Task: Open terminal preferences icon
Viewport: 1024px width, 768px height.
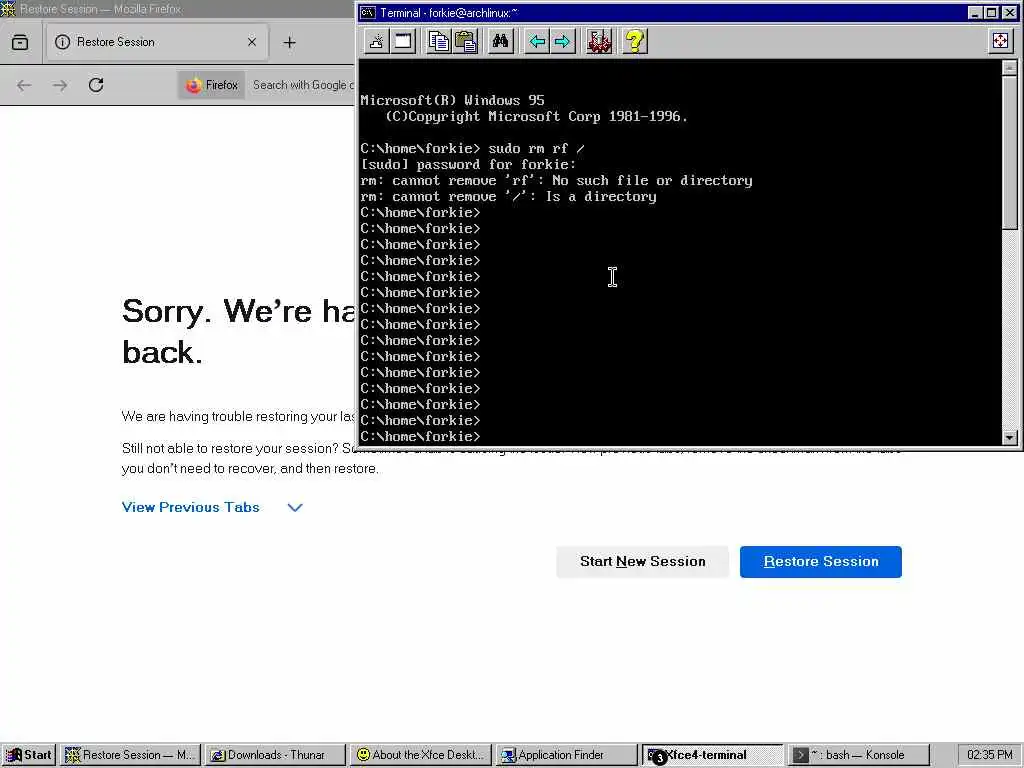Action: [599, 42]
